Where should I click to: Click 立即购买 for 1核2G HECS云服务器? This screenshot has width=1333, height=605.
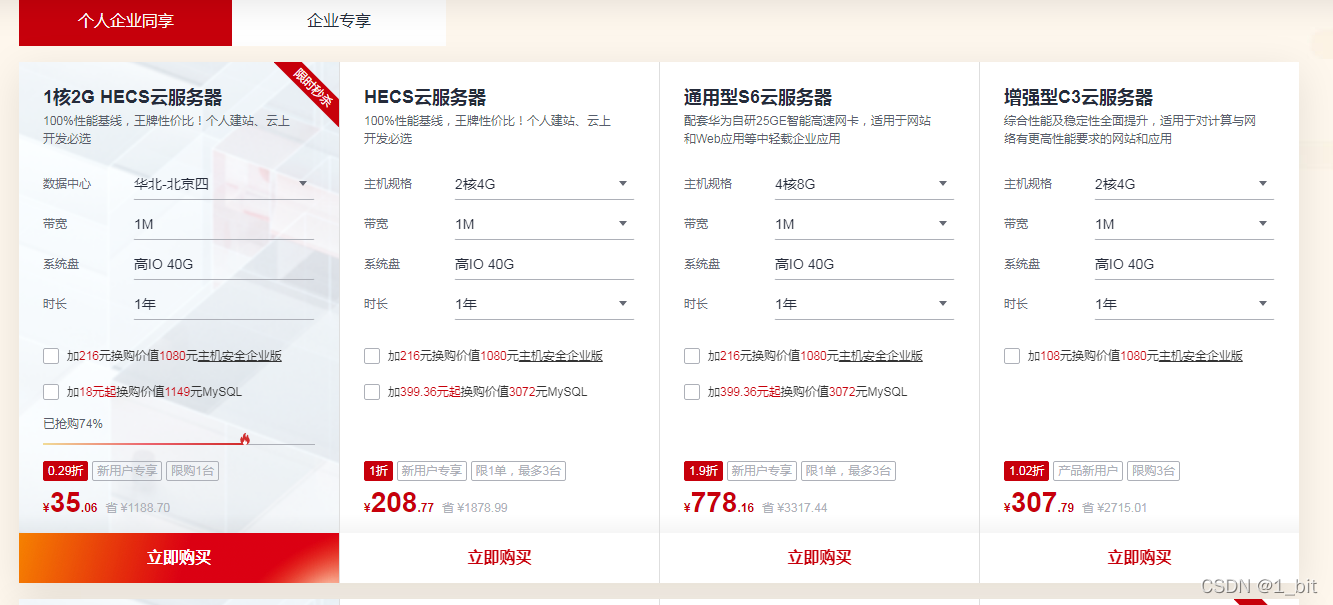click(x=179, y=558)
